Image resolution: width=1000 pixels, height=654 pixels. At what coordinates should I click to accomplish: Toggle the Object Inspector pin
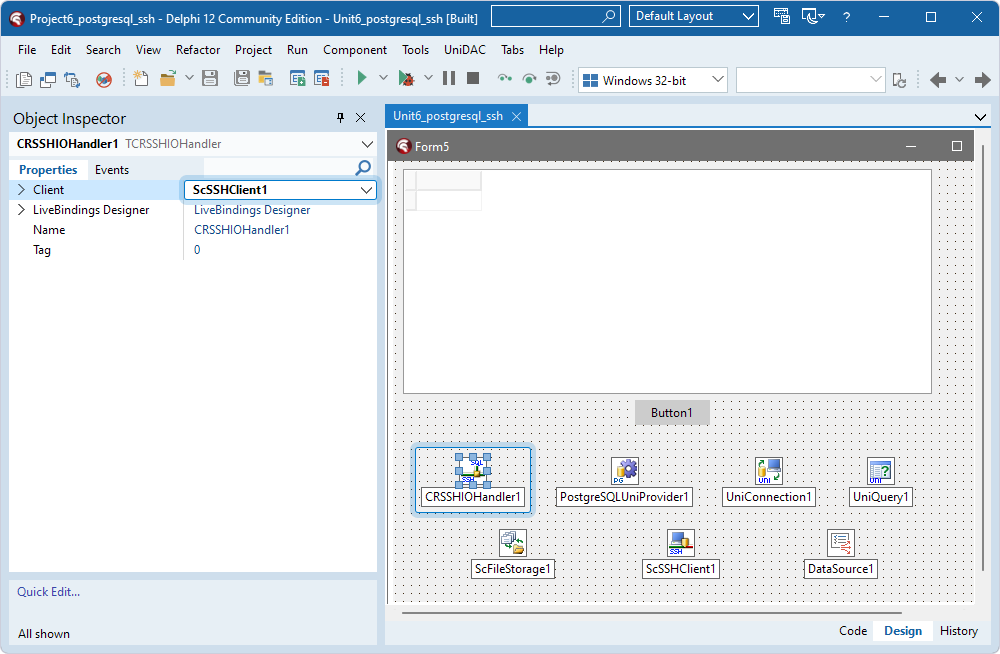341,117
